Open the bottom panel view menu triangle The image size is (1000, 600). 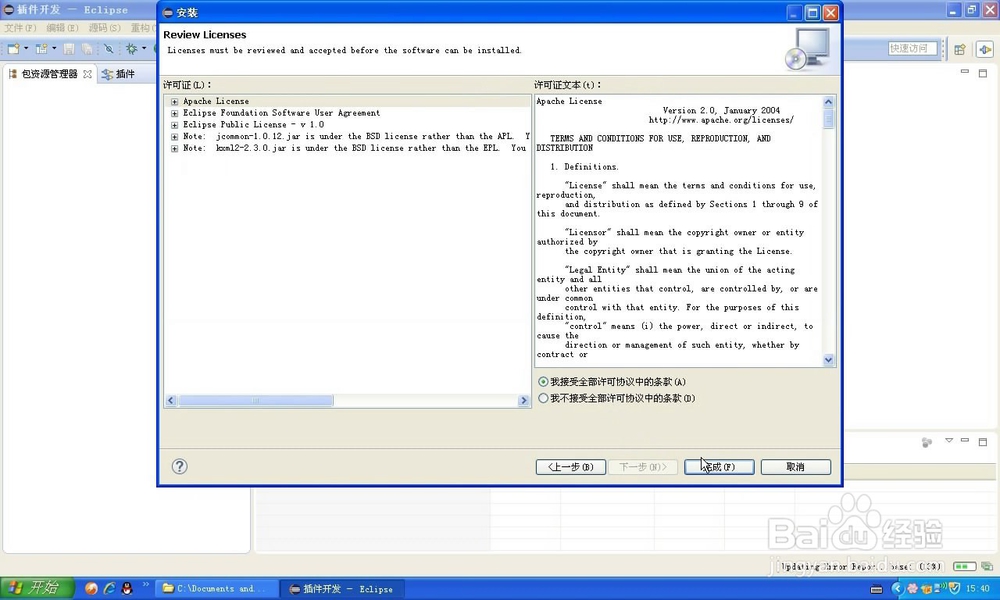(949, 441)
